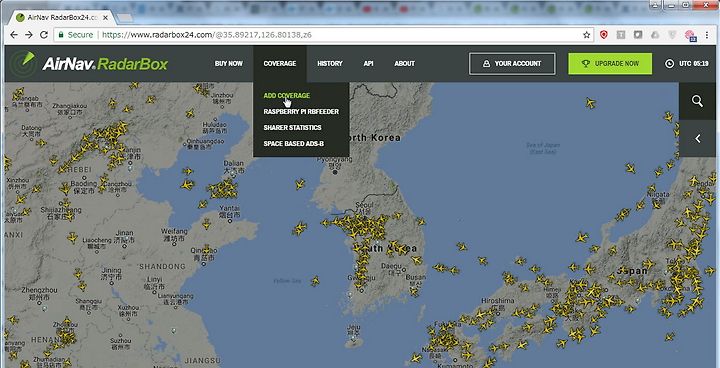Click the AirNav RadarBox logo

(x=90, y=63)
